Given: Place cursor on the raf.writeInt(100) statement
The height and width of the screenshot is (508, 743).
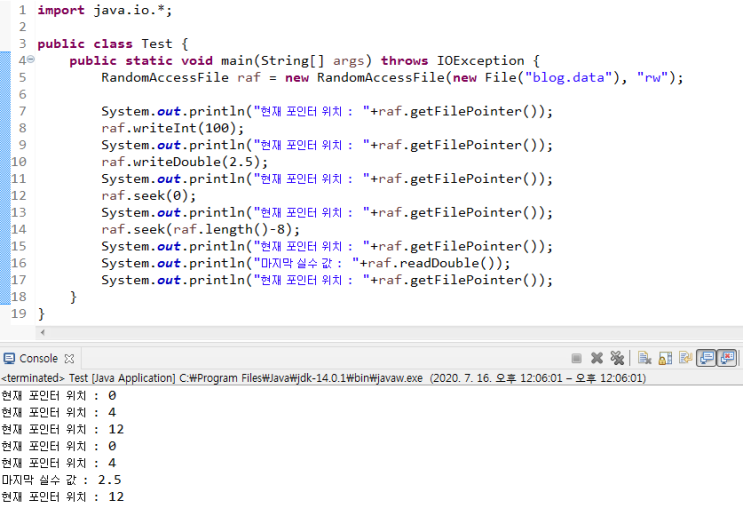Looking at the screenshot, I should click(x=172, y=128).
